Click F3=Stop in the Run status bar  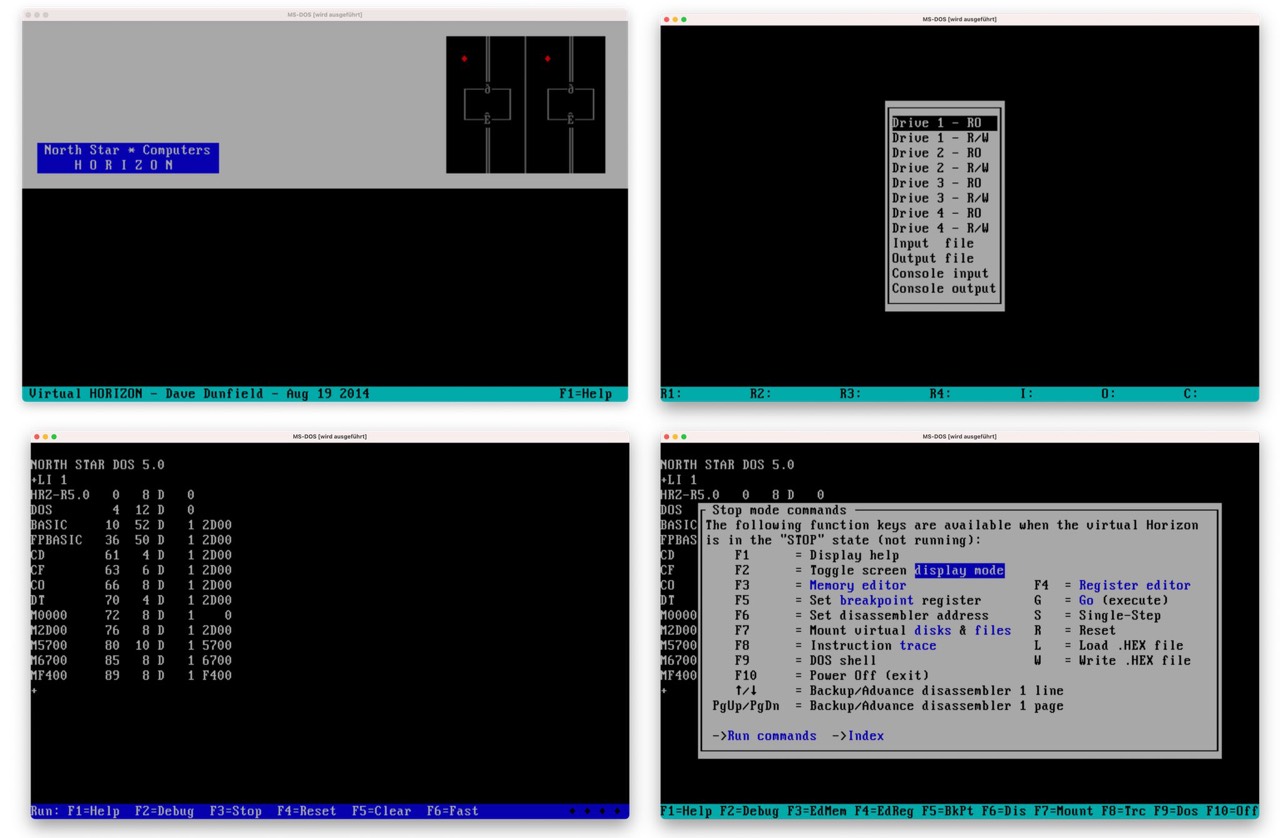tap(236, 811)
